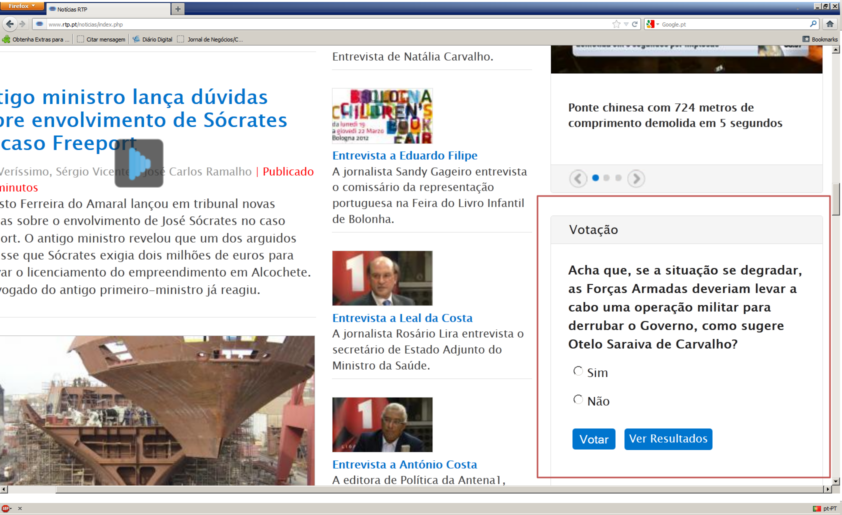Open the Bologna Children's Book Fair thumbnail
The width and height of the screenshot is (842, 515).
[x=382, y=116]
